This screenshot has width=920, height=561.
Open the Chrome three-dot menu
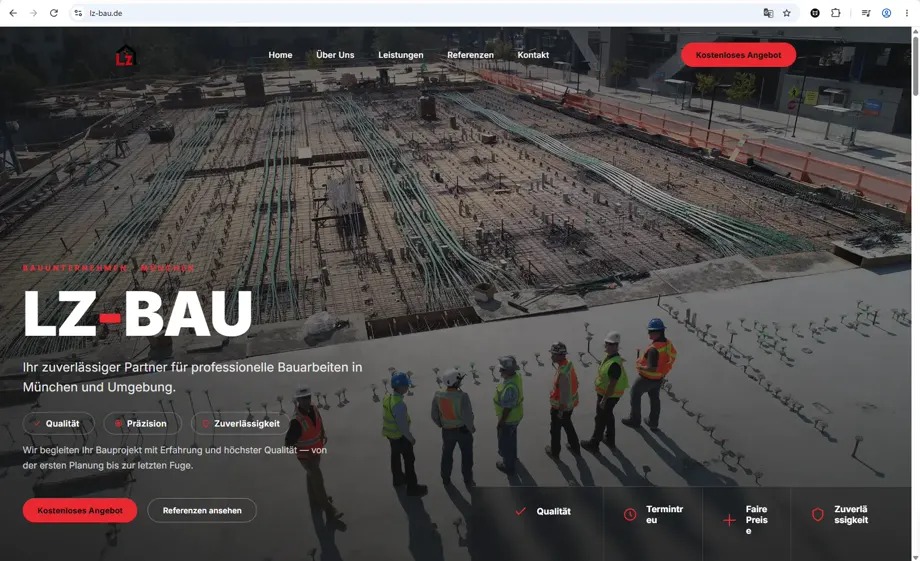(907, 13)
